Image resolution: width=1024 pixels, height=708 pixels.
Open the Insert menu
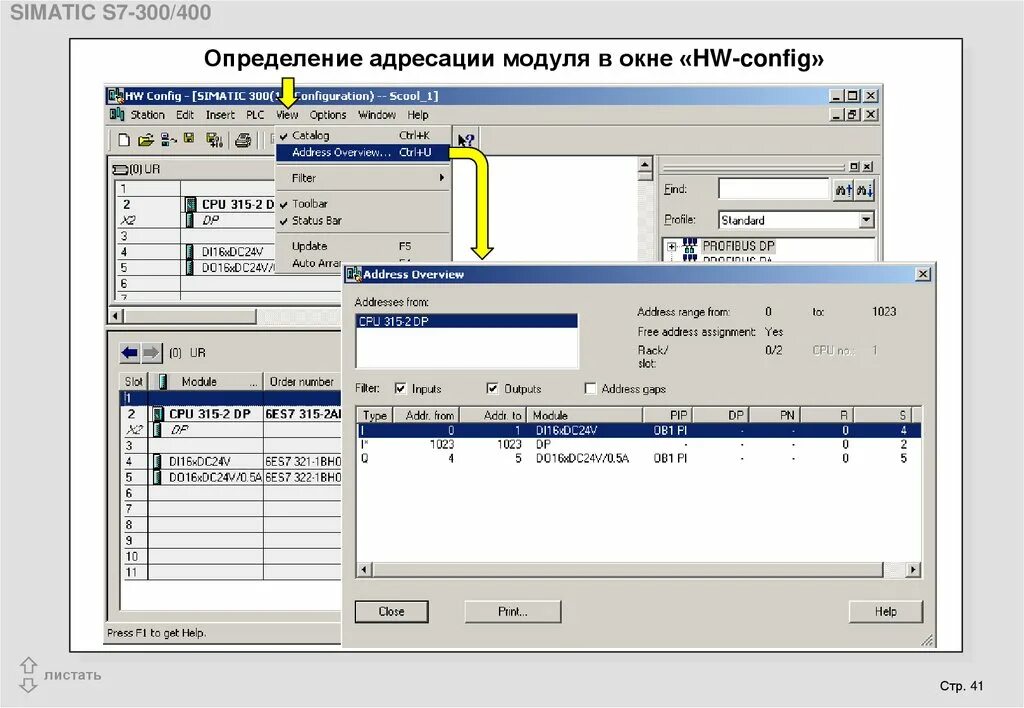tap(220, 115)
